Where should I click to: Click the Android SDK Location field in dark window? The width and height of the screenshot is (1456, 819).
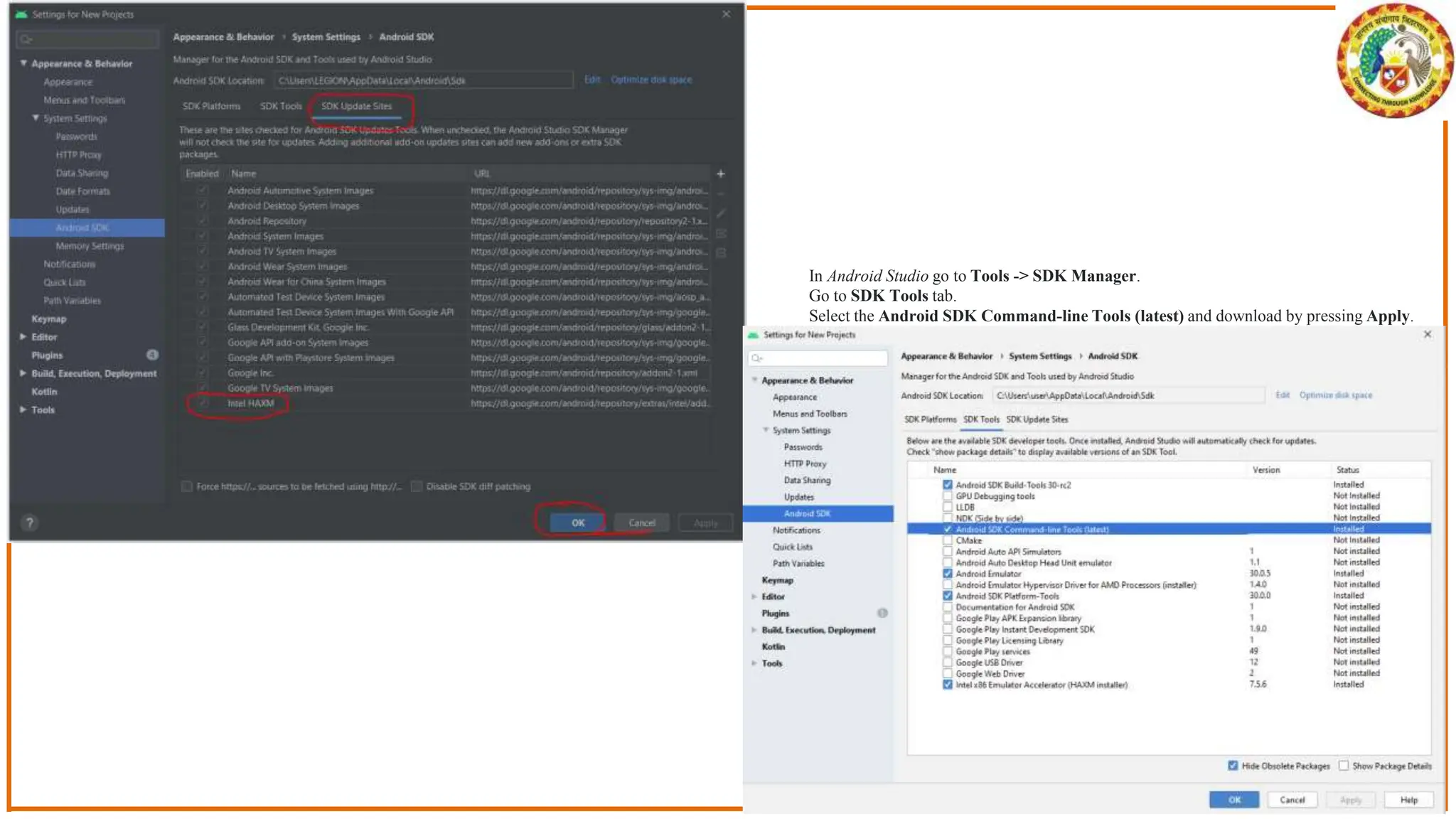click(424, 80)
